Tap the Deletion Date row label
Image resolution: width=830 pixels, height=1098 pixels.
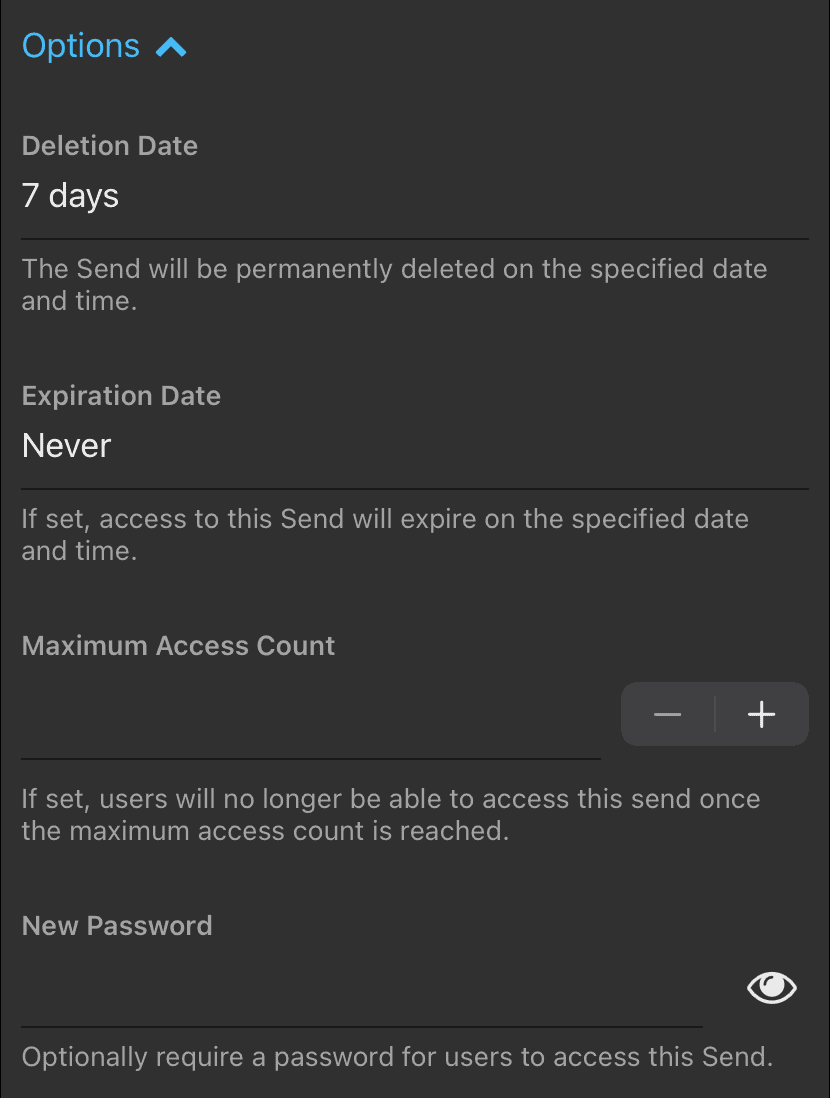pyautogui.click(x=110, y=145)
